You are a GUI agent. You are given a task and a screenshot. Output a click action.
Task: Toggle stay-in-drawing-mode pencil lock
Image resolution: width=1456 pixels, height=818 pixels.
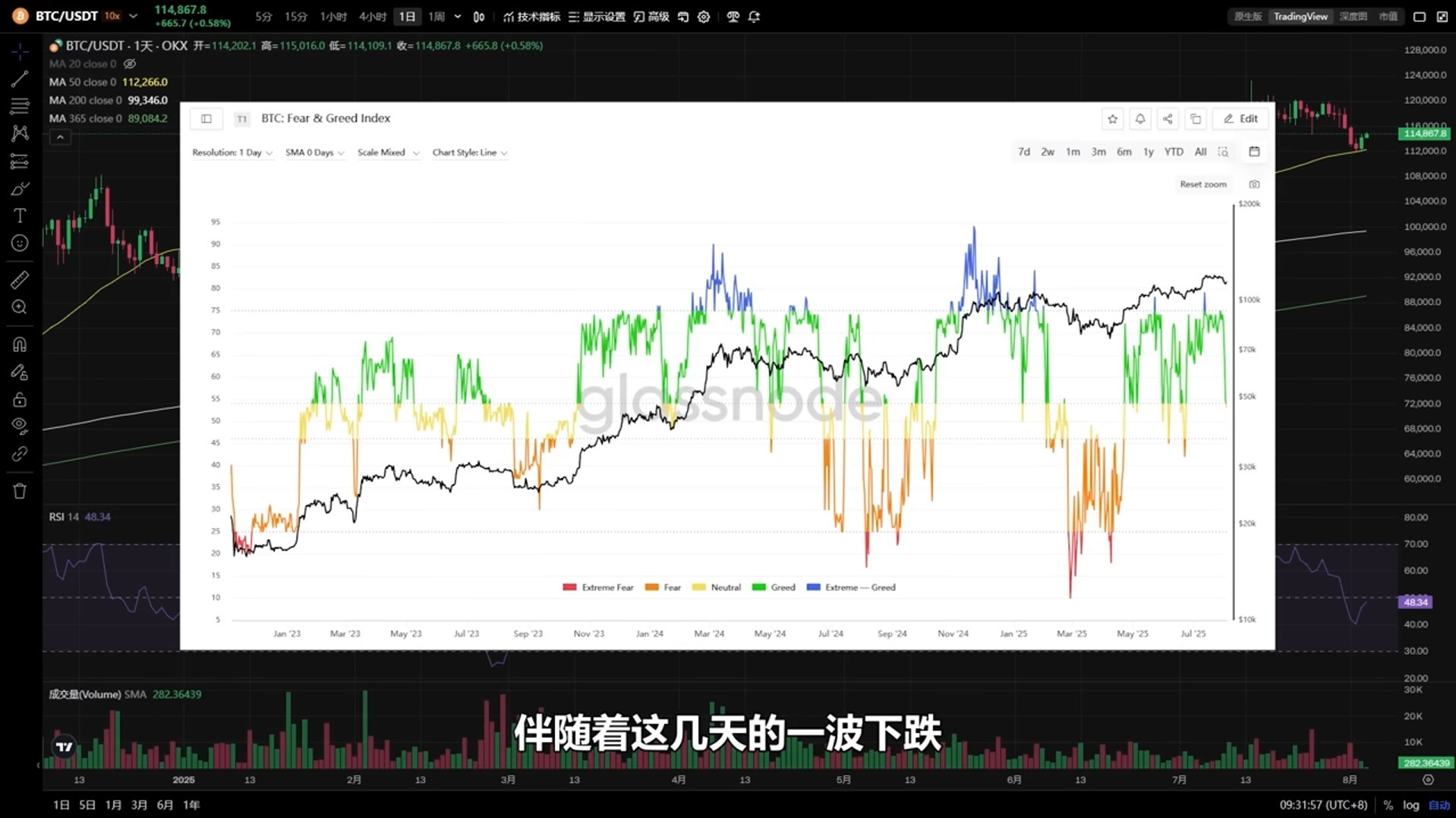pos(20,372)
